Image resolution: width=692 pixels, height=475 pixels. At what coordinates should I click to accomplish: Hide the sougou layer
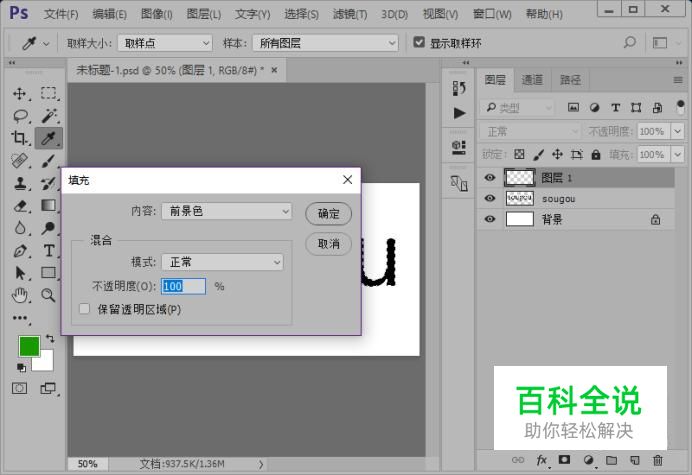[x=489, y=198]
